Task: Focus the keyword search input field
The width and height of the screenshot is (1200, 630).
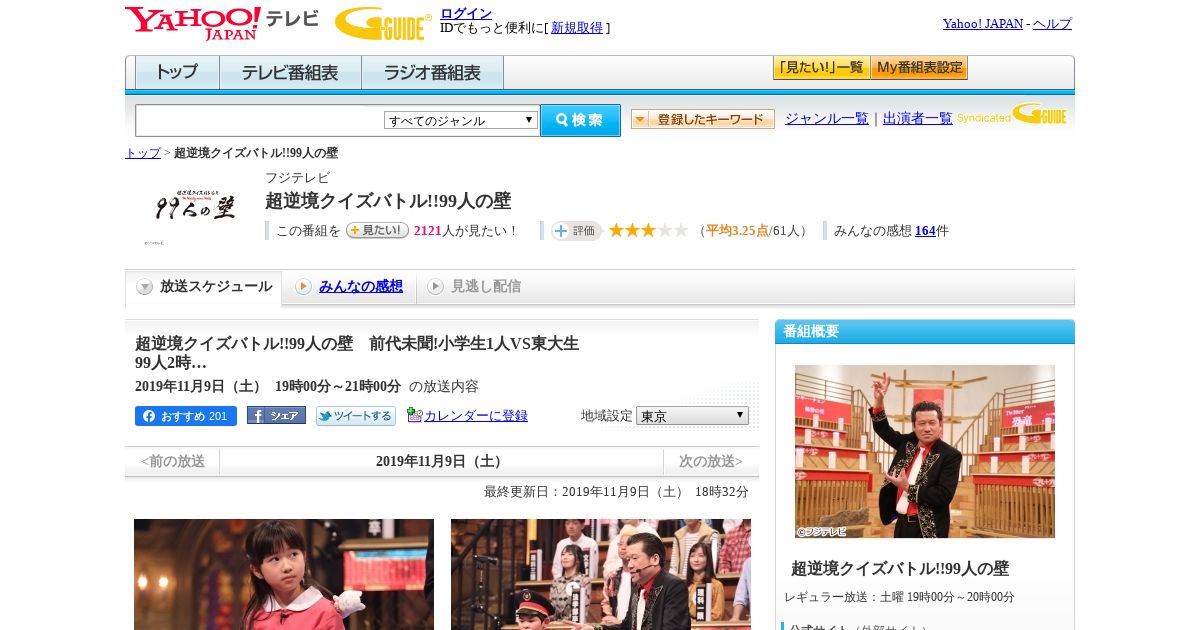Action: coord(260,120)
